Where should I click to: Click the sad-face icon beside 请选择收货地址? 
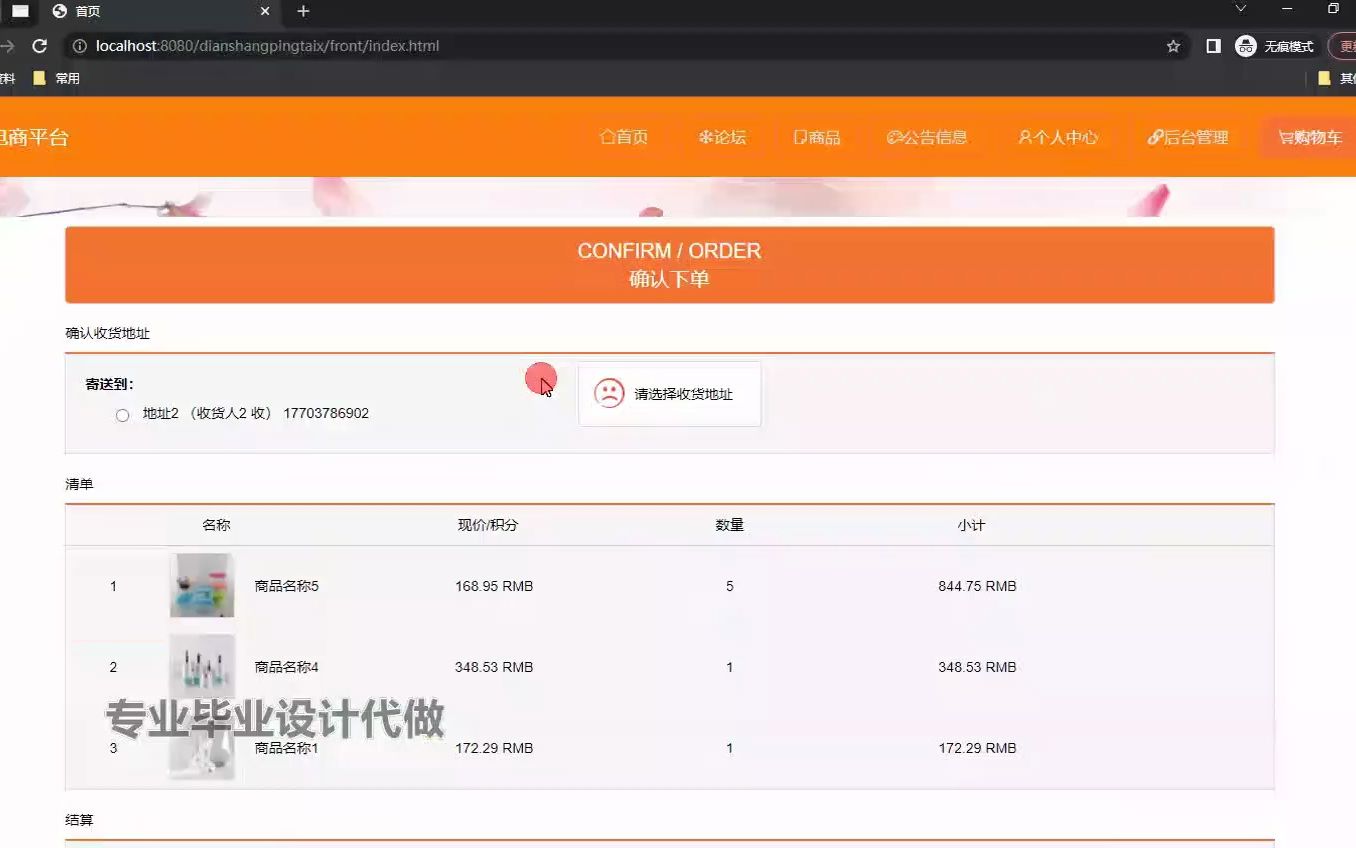(609, 393)
